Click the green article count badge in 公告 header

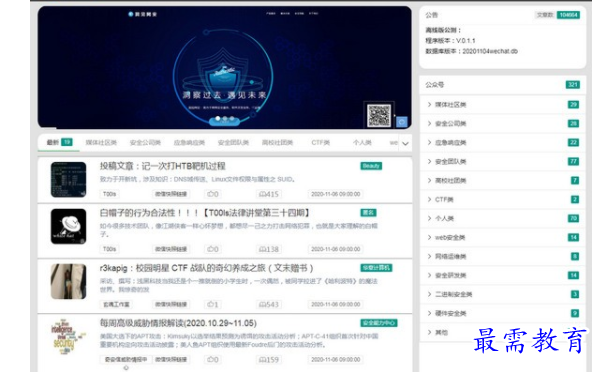coord(568,15)
